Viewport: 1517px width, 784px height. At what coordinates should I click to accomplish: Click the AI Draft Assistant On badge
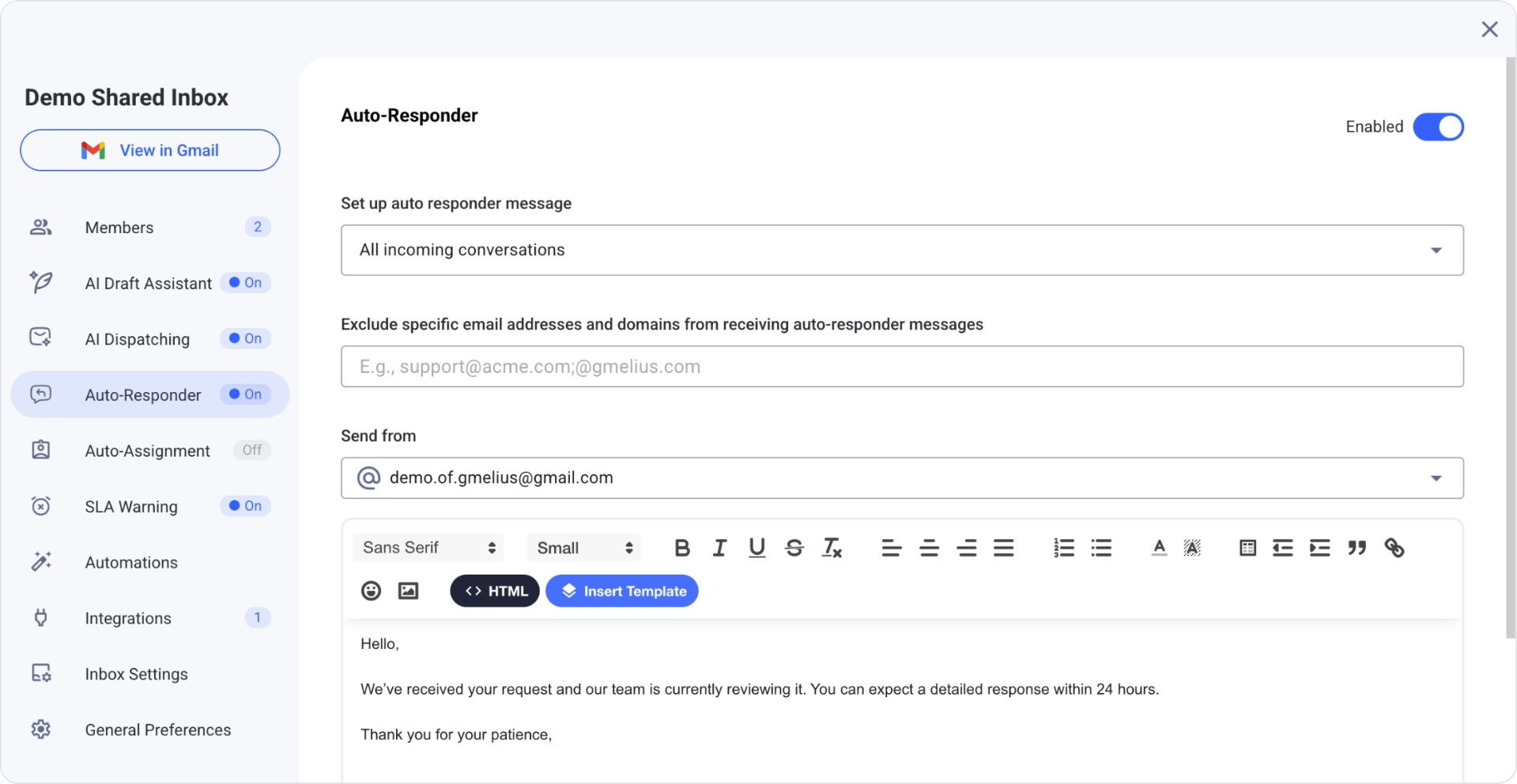[x=246, y=282]
